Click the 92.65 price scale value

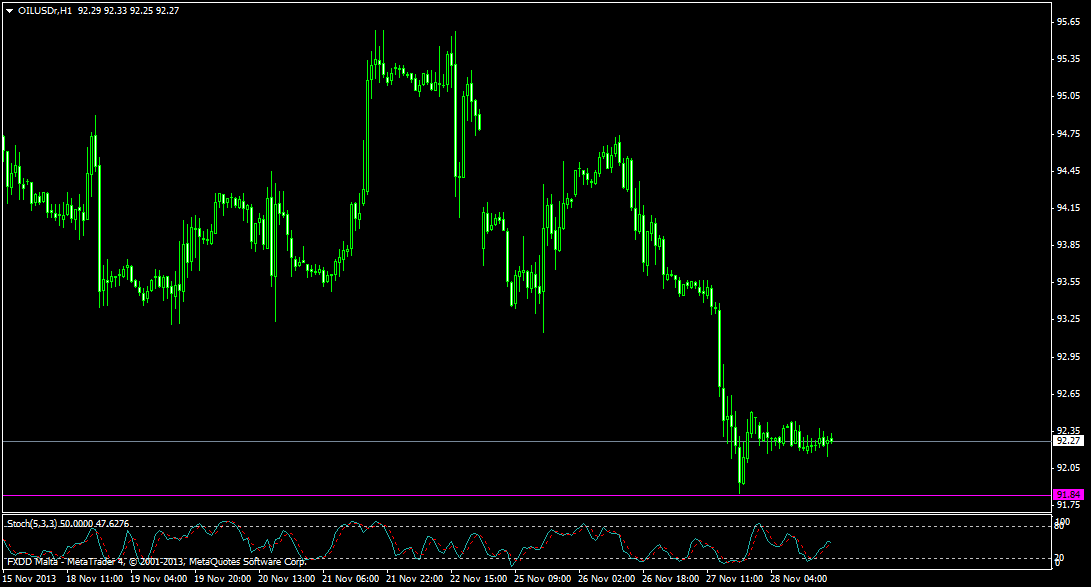pos(1068,393)
